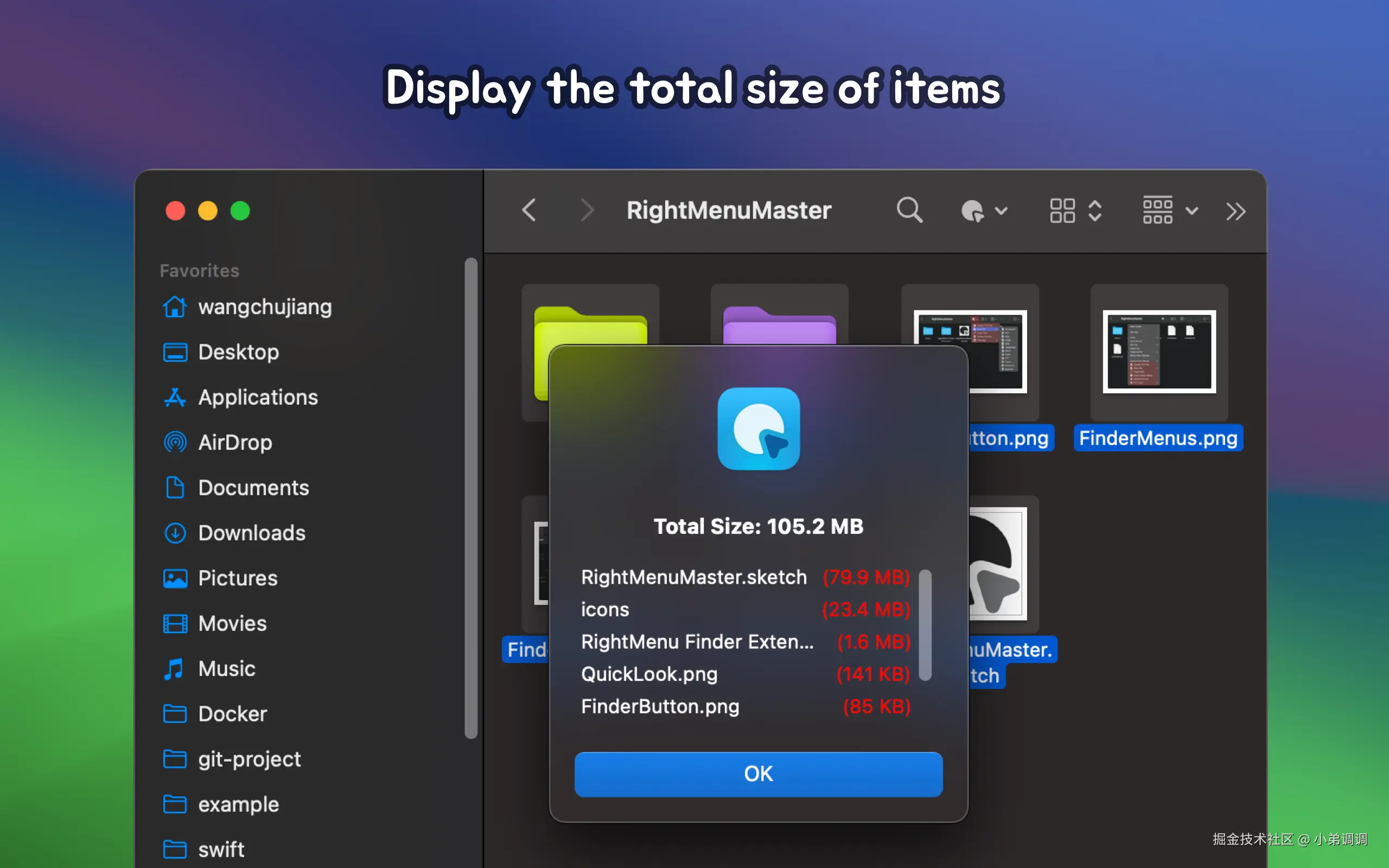Select Applications in Favorites sidebar

[x=258, y=397]
